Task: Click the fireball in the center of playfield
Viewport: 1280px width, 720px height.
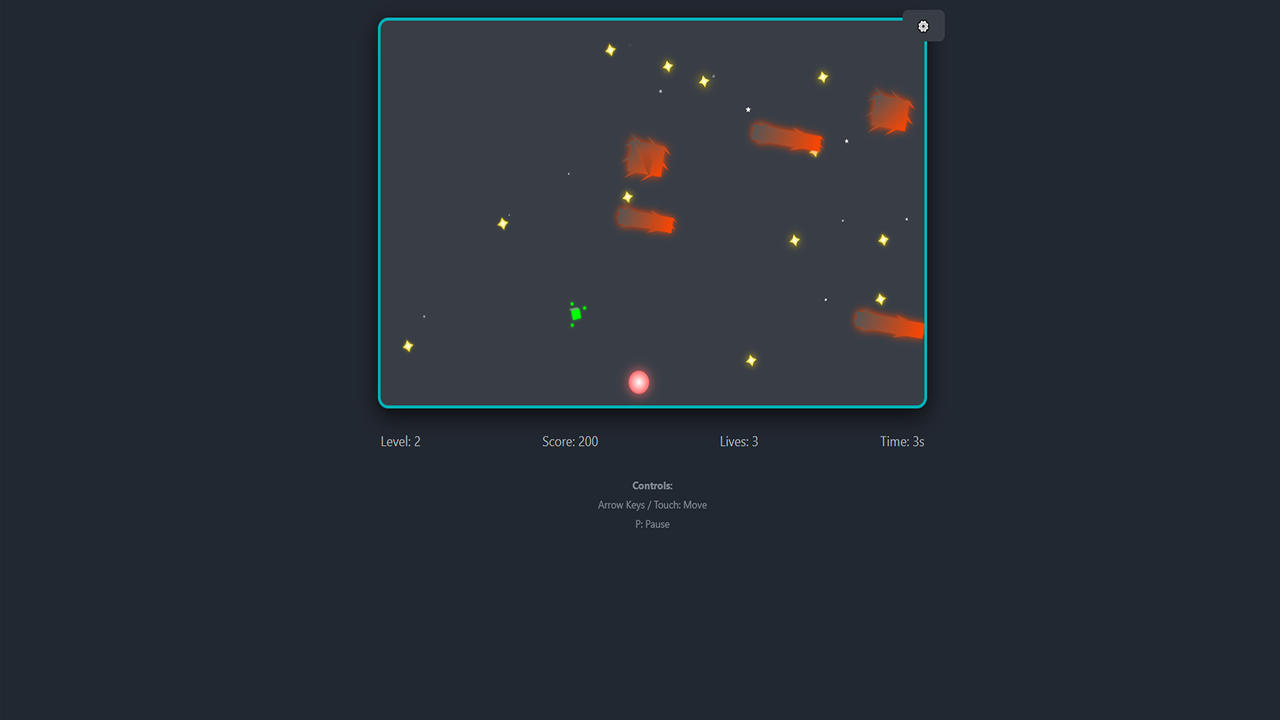Action: (645, 158)
